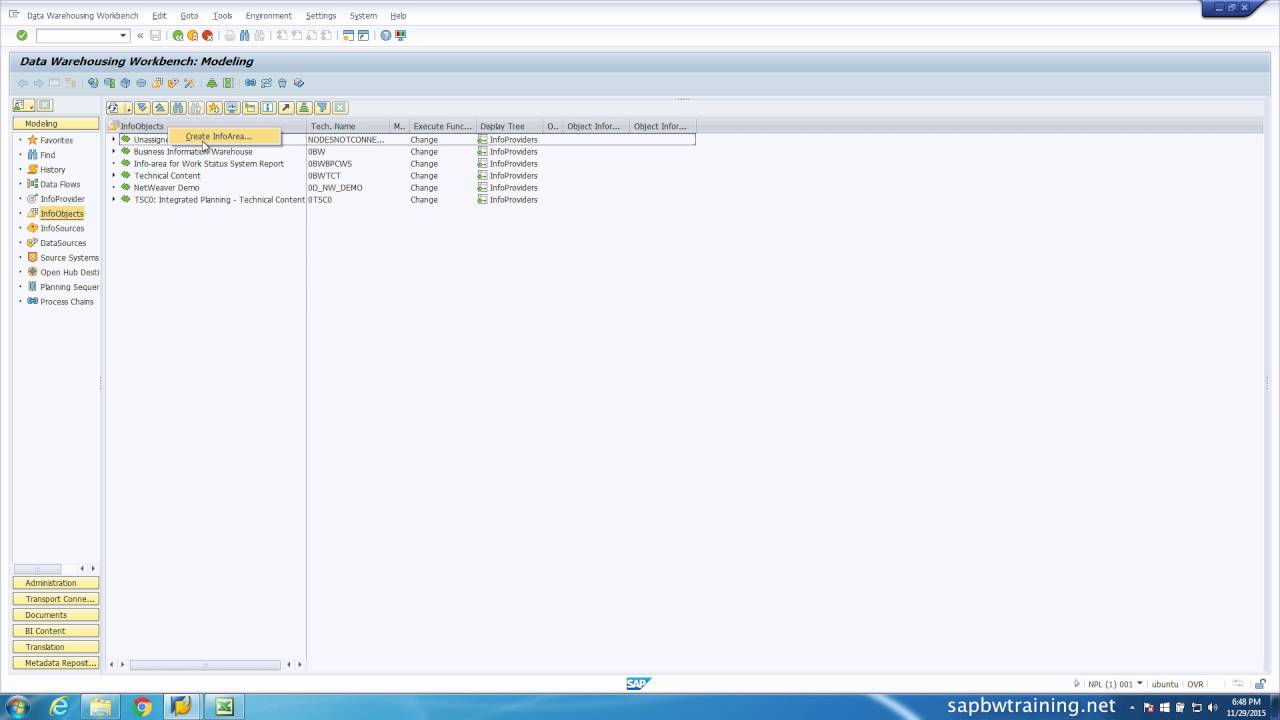This screenshot has width=1280, height=720.
Task: Select the NetWeaver Demo InfoArea row
Action: pyautogui.click(x=166, y=187)
